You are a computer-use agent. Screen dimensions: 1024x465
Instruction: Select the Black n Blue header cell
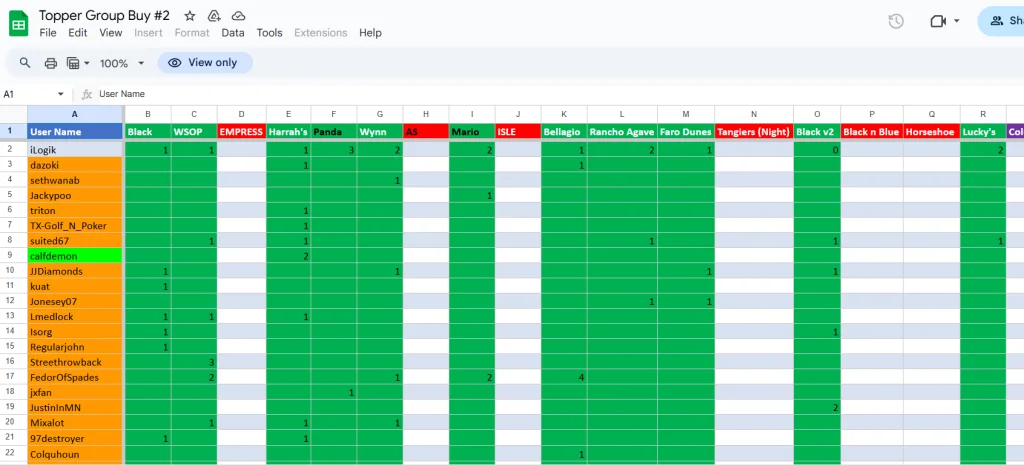tap(872, 132)
